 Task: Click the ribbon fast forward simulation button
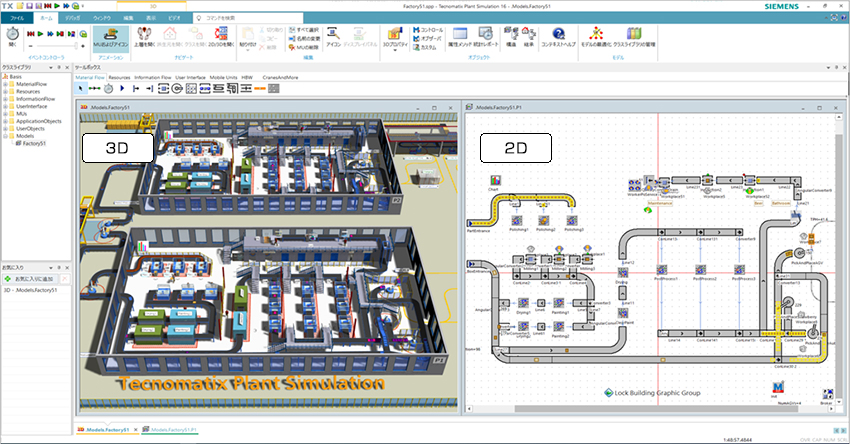pos(50,34)
